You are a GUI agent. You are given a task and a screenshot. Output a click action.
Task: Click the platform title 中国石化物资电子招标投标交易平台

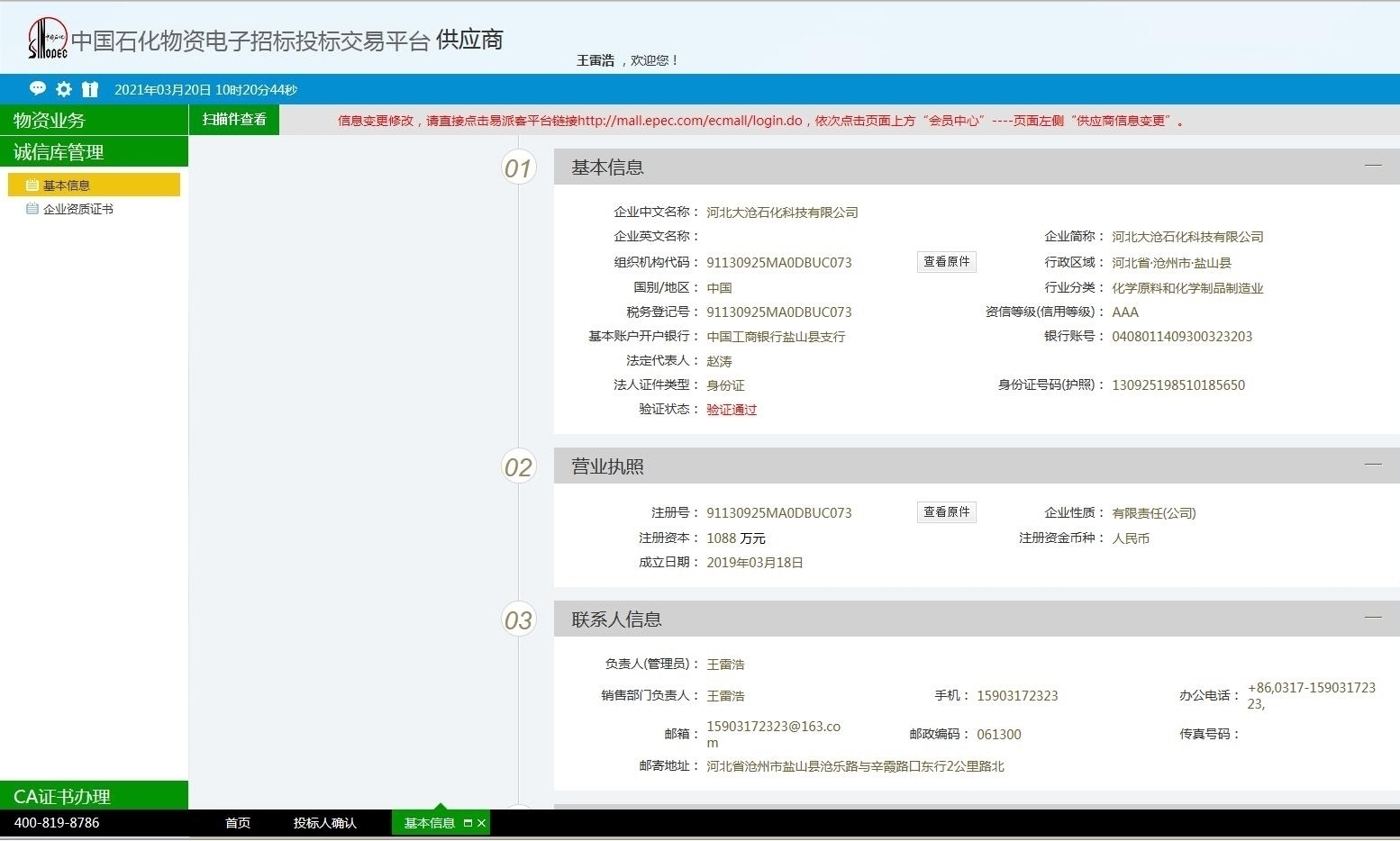click(250, 41)
